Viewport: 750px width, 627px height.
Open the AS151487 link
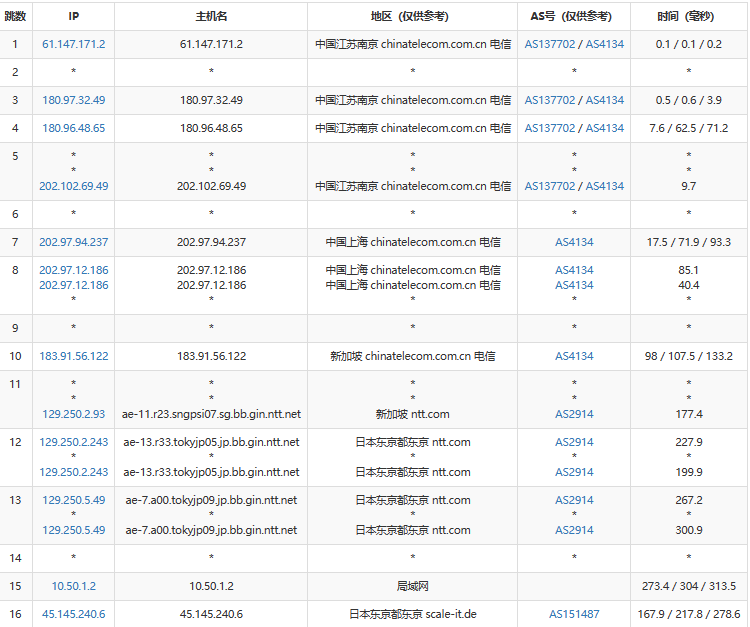click(574, 614)
